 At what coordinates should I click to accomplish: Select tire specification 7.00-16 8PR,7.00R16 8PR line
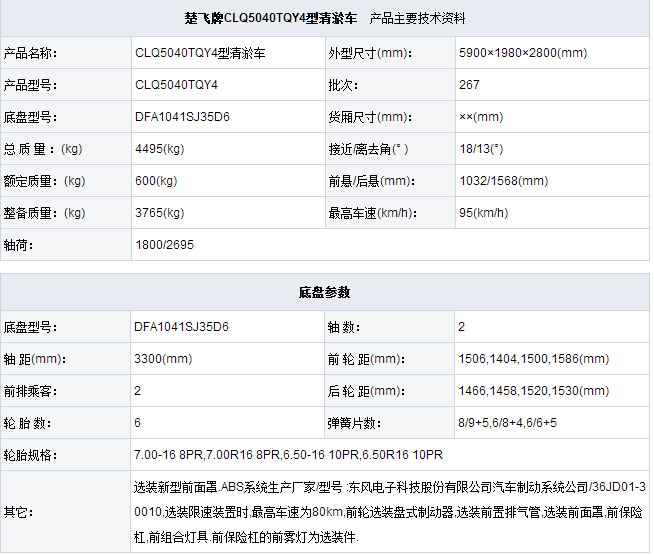coord(288,455)
